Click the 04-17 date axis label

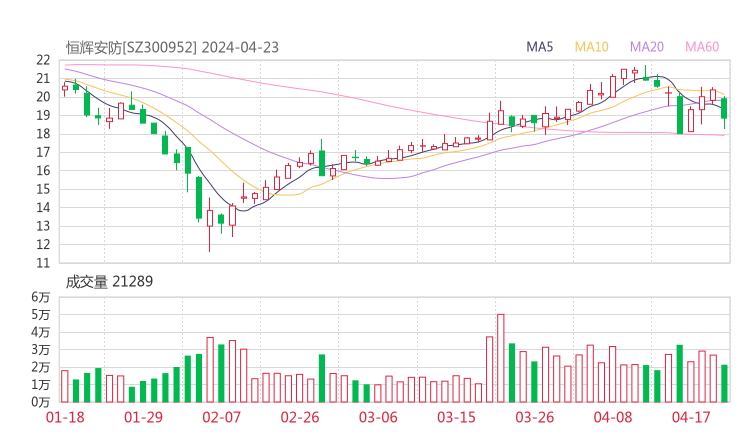point(691,417)
